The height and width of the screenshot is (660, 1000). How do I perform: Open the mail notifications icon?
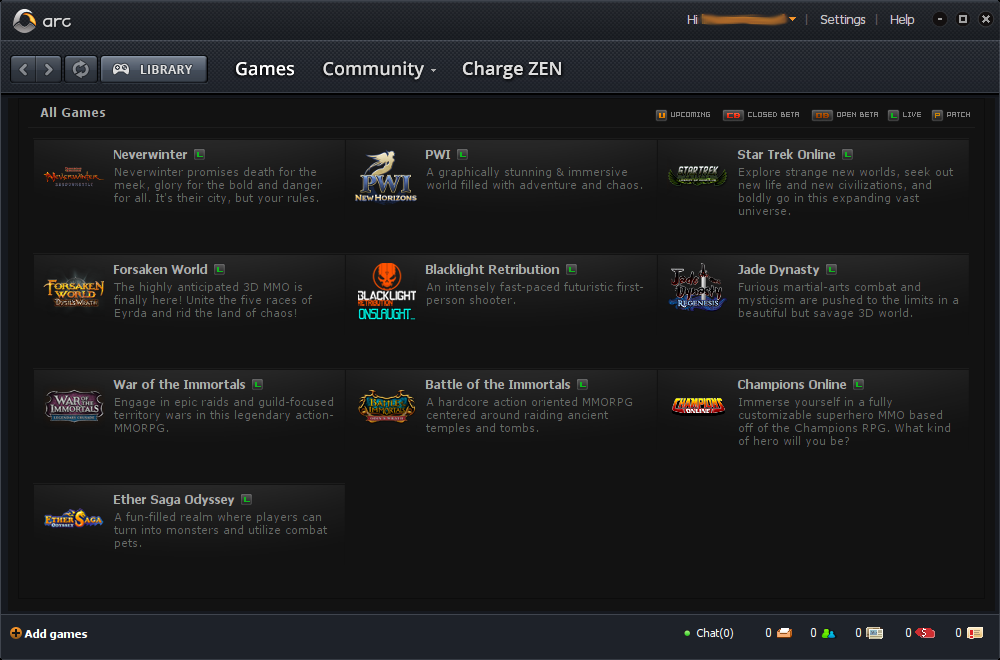click(785, 633)
